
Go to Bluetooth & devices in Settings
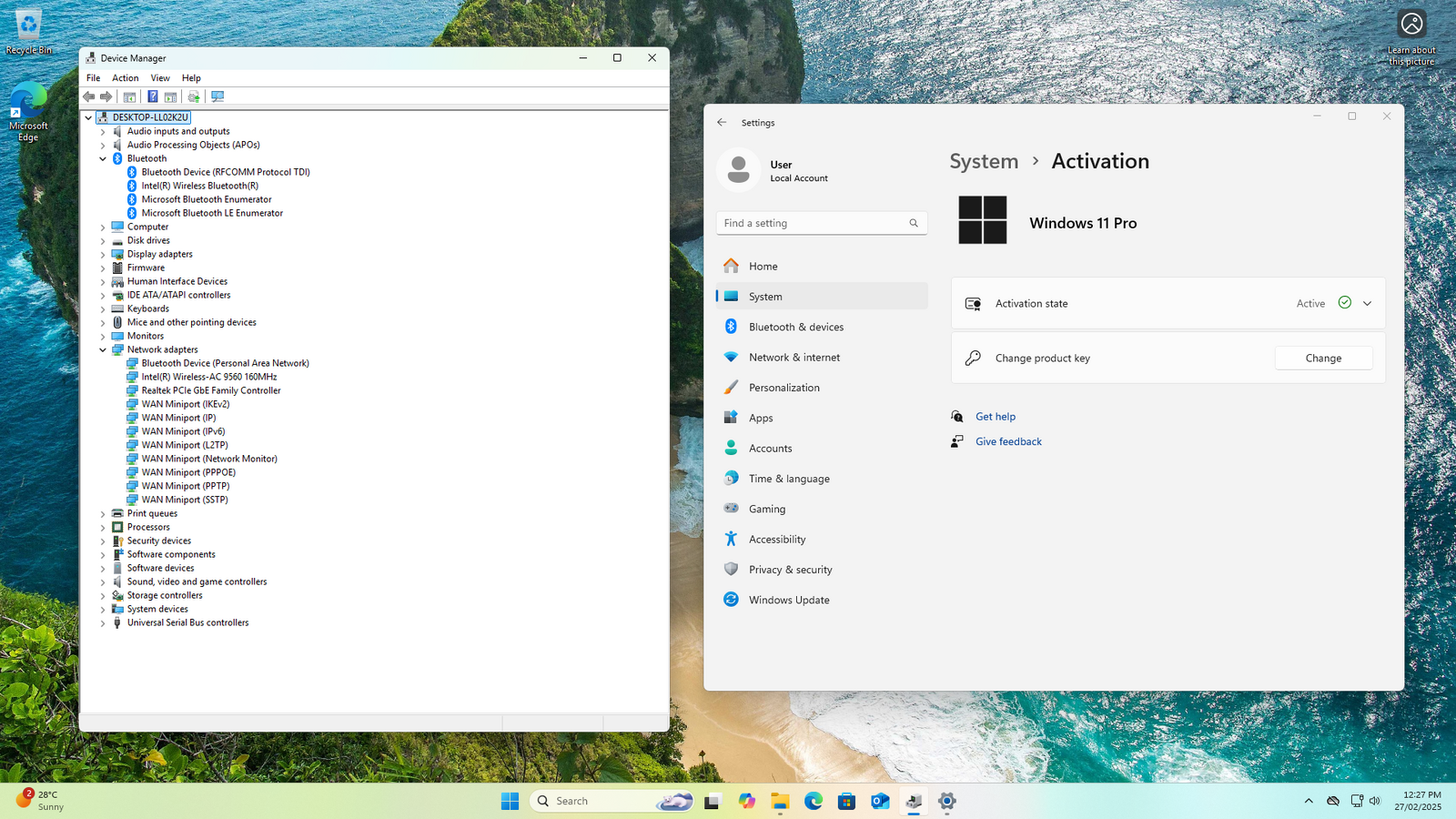tap(822, 327)
